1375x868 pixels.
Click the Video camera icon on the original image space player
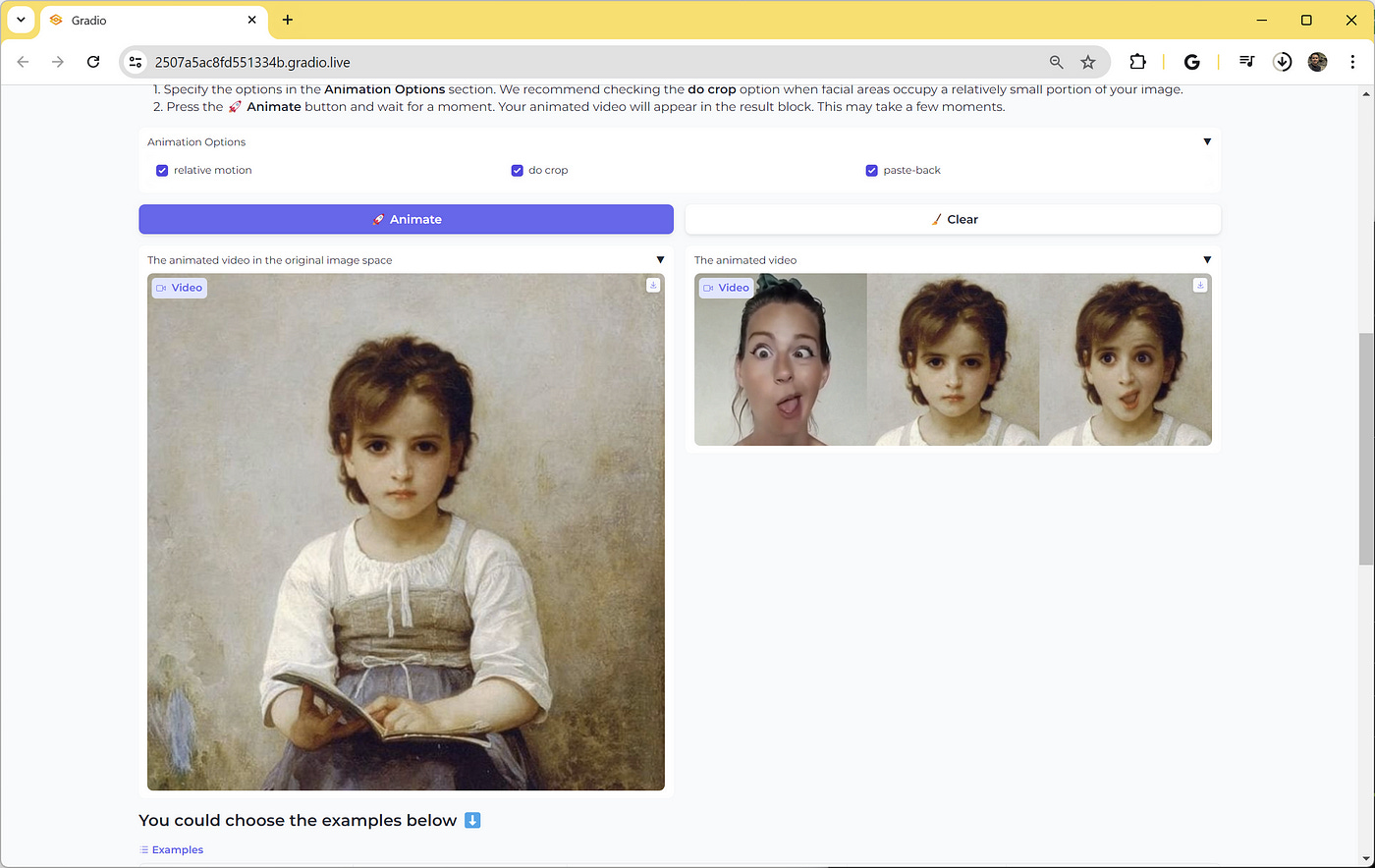click(x=159, y=287)
